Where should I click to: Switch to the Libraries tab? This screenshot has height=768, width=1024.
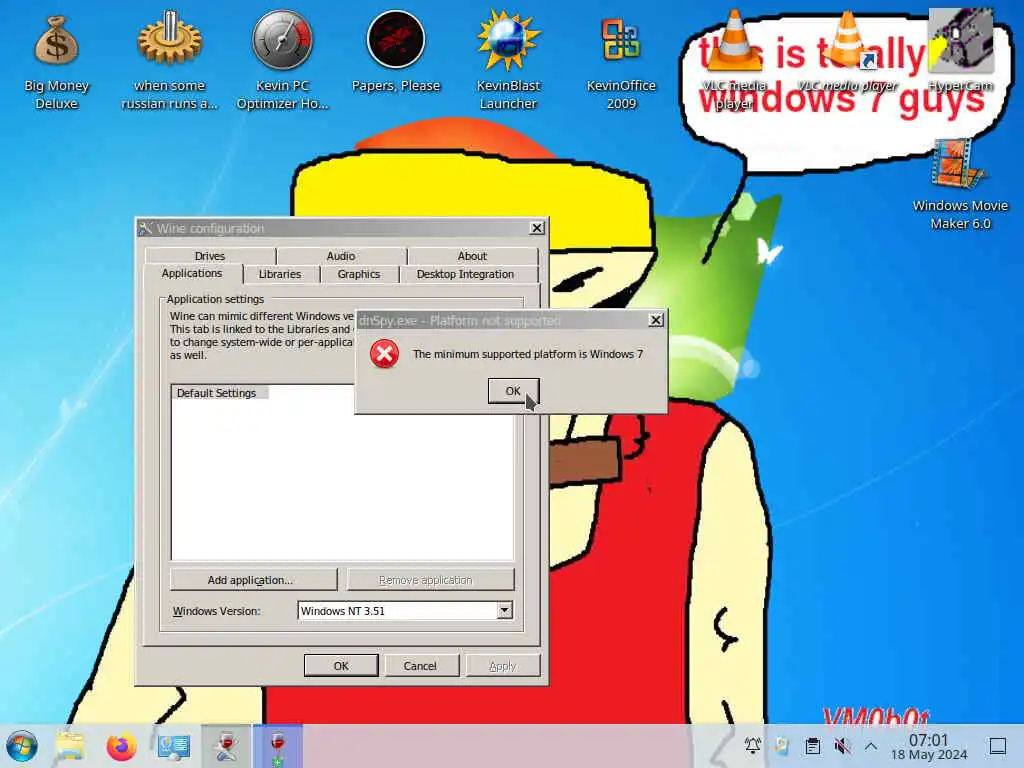[x=280, y=274]
